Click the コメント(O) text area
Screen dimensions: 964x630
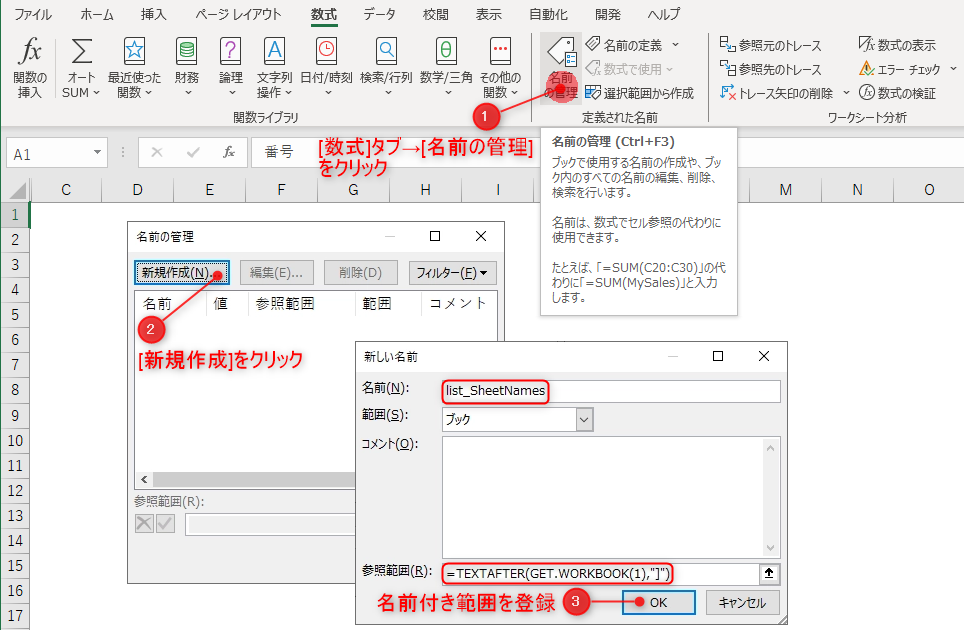point(602,497)
